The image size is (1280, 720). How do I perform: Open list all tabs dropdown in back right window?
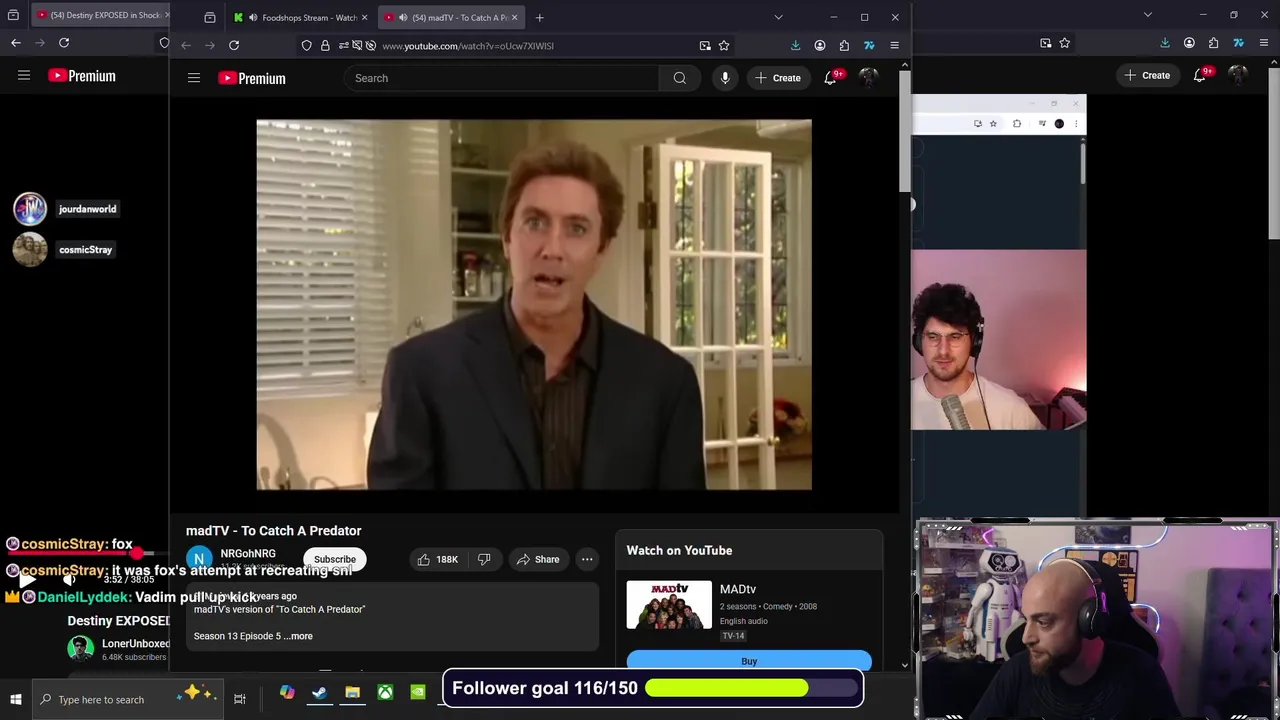coord(1147,15)
